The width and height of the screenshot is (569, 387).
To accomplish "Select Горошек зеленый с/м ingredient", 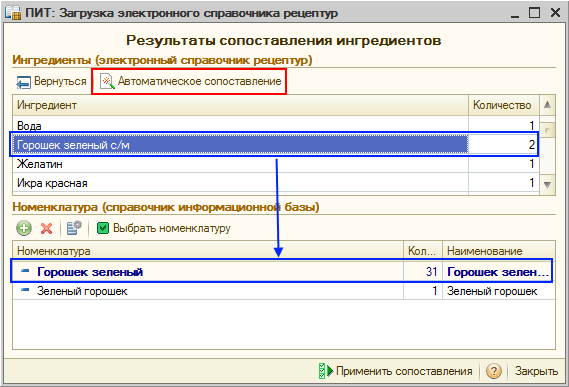I will [x=276, y=144].
